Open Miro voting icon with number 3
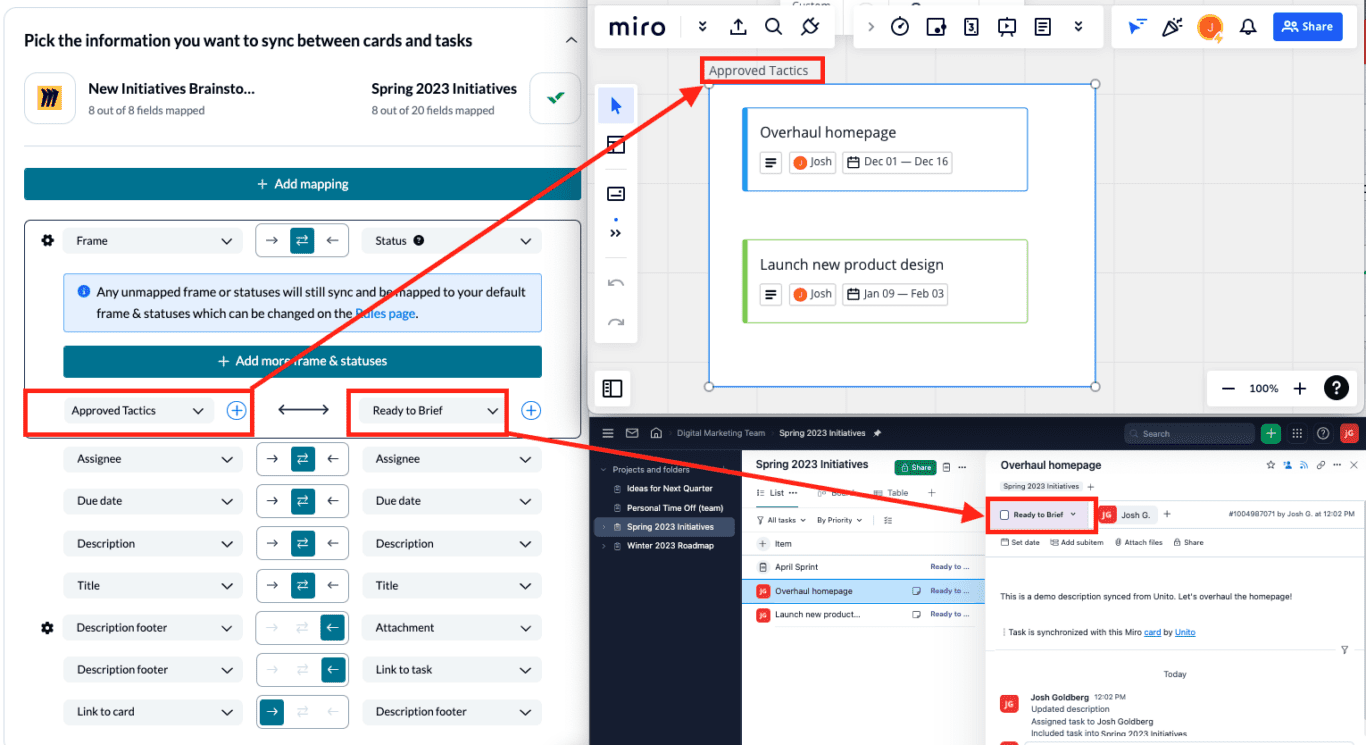This screenshot has height=745, width=1366. click(x=971, y=27)
